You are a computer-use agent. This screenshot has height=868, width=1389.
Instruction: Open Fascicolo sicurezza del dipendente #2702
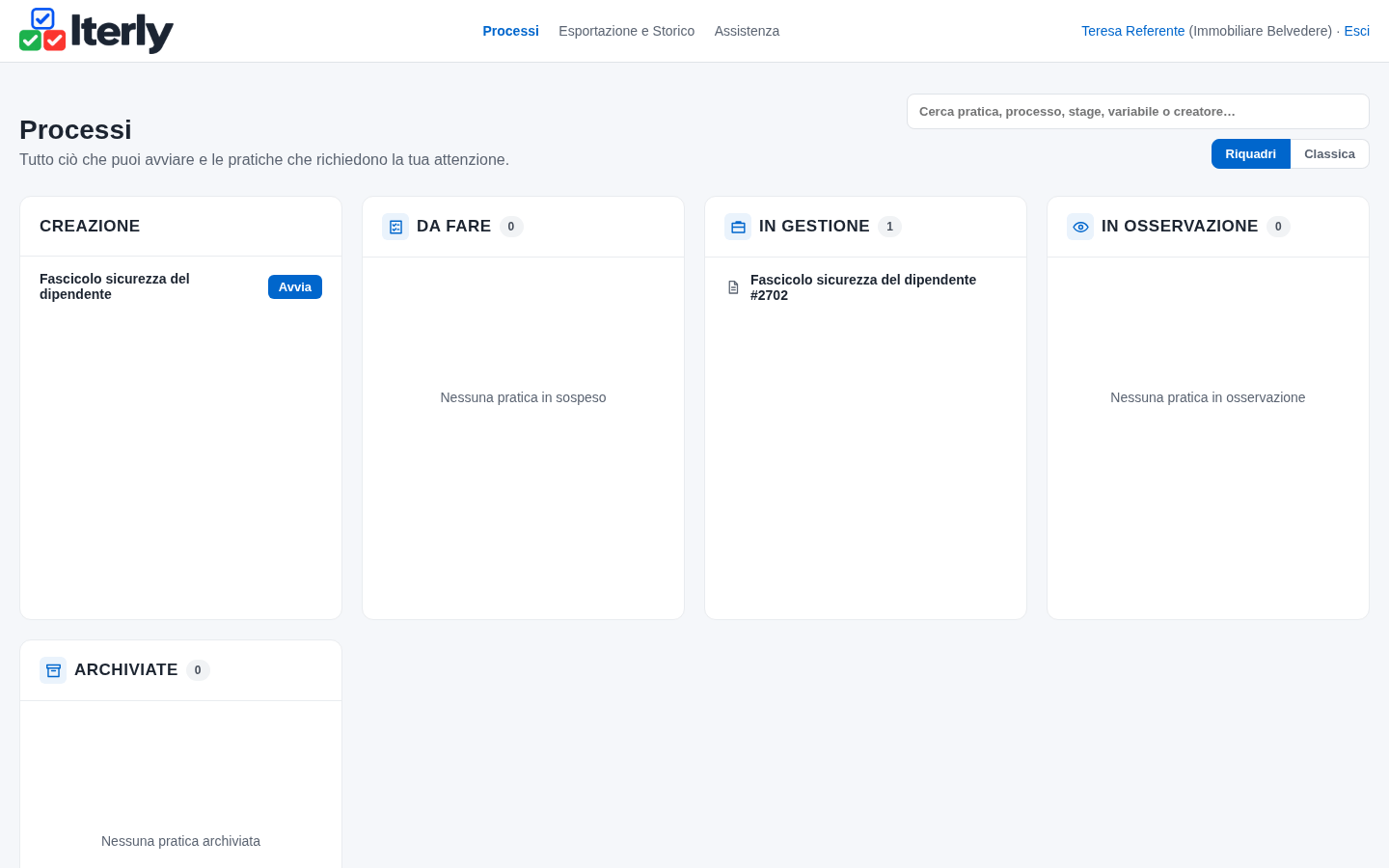pos(863,287)
